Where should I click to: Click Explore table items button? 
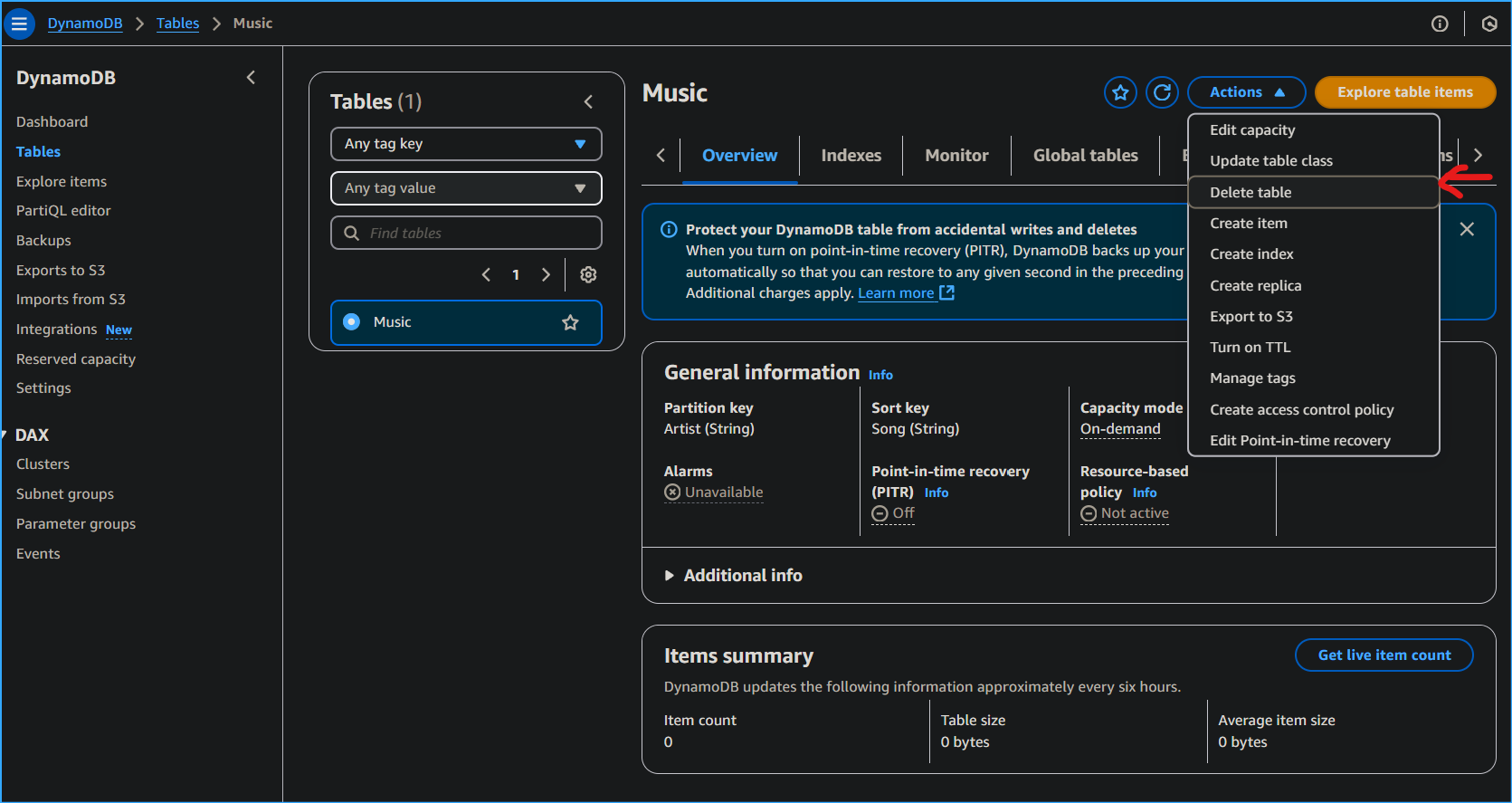point(1404,92)
